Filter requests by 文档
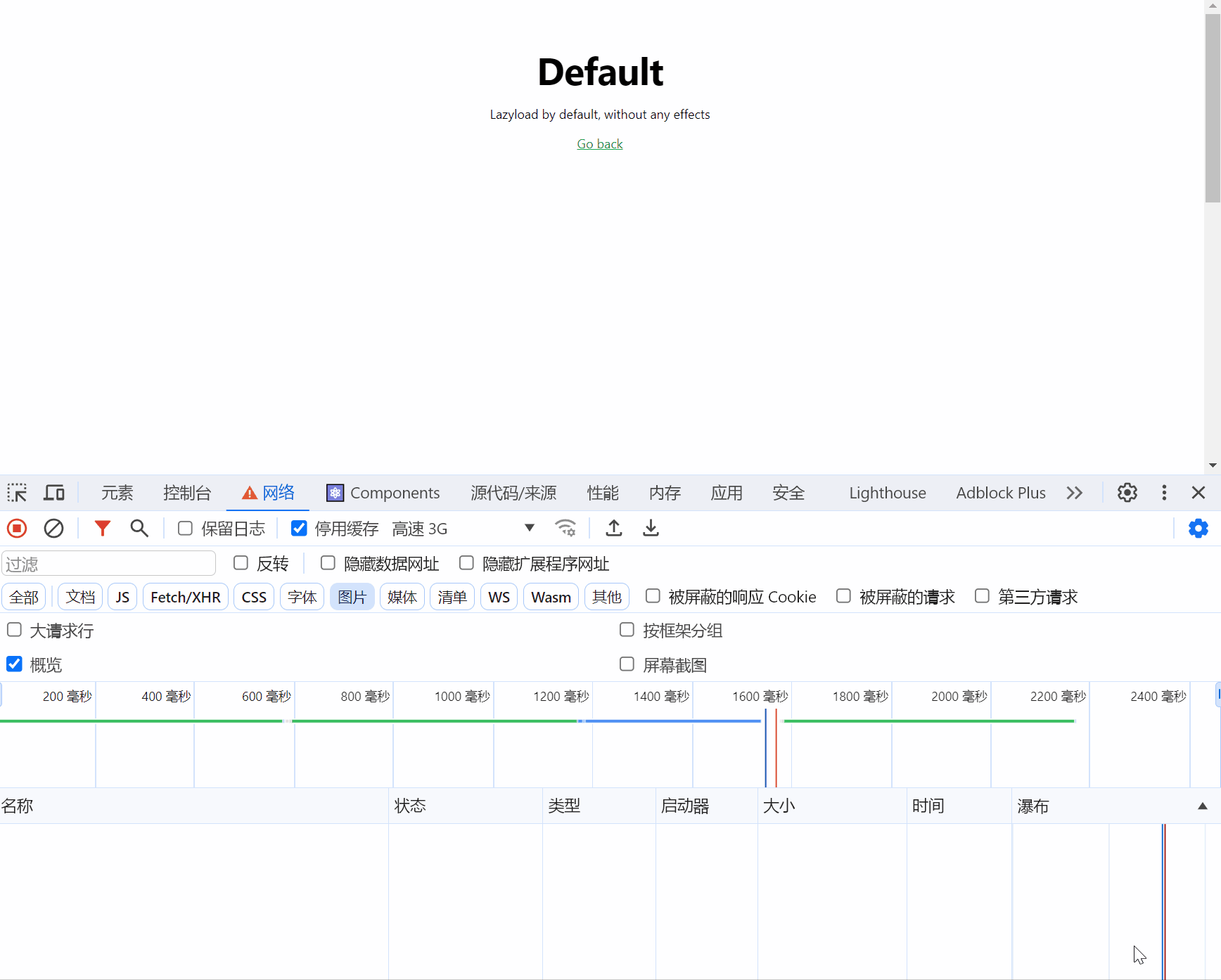Viewport: 1221px width, 980px height. point(80,597)
